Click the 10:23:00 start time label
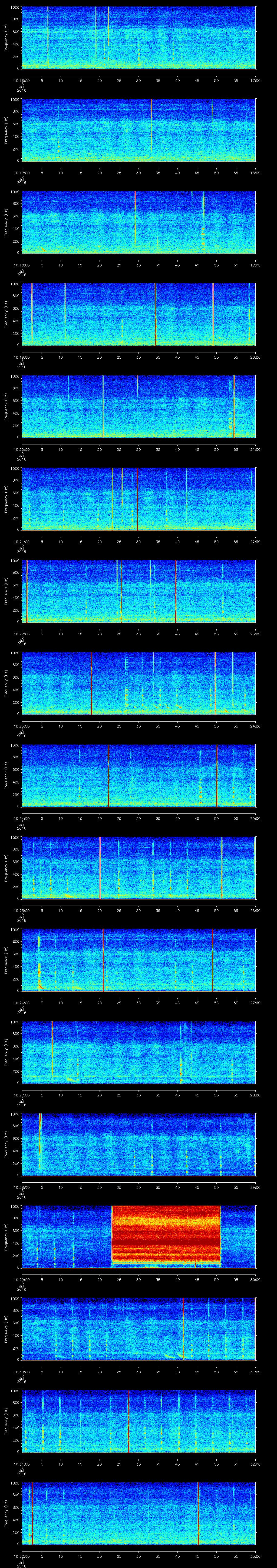The width and height of the screenshot is (277, 1568). (21, 726)
